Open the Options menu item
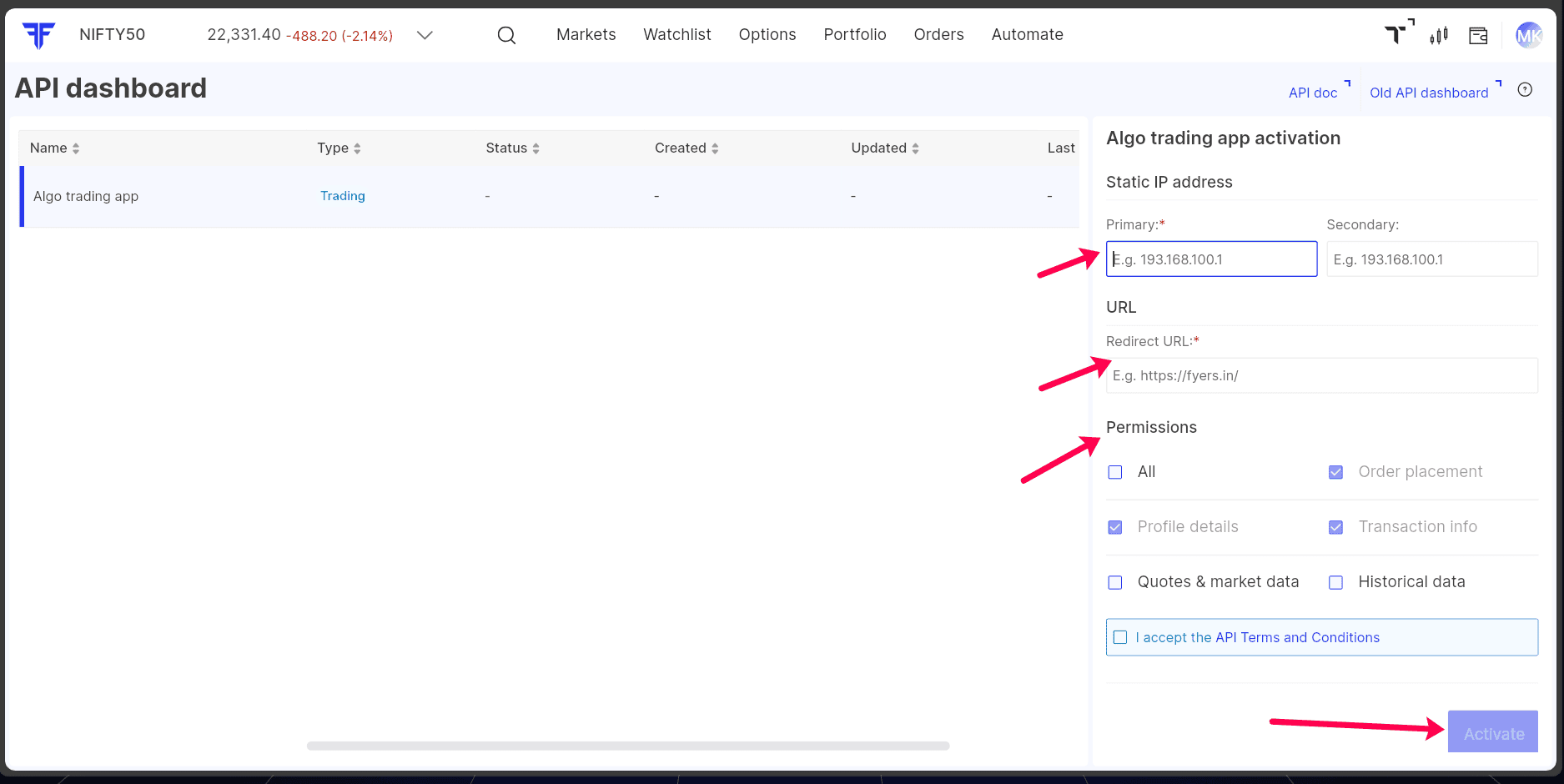 (x=767, y=34)
